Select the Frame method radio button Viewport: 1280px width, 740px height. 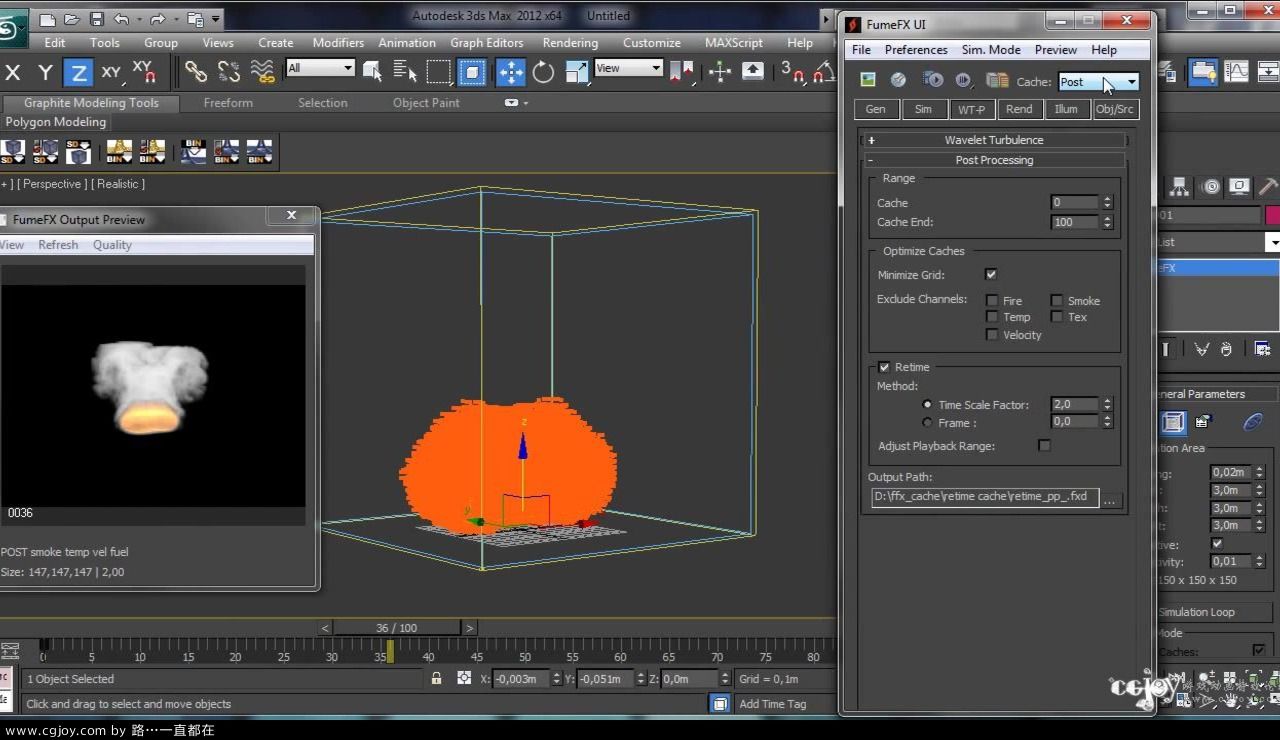click(x=927, y=423)
